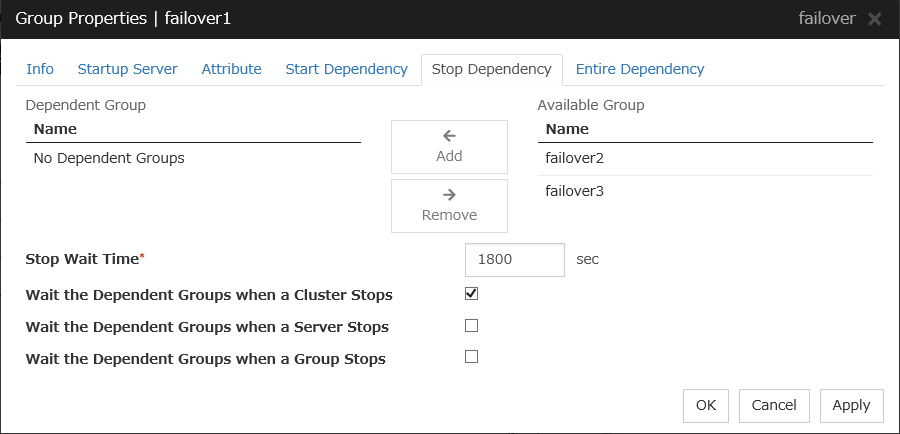Screen dimensions: 900x434
Task: Enable waiting for Dependent Groups when Group Stops
Action: pyautogui.click(x=472, y=357)
